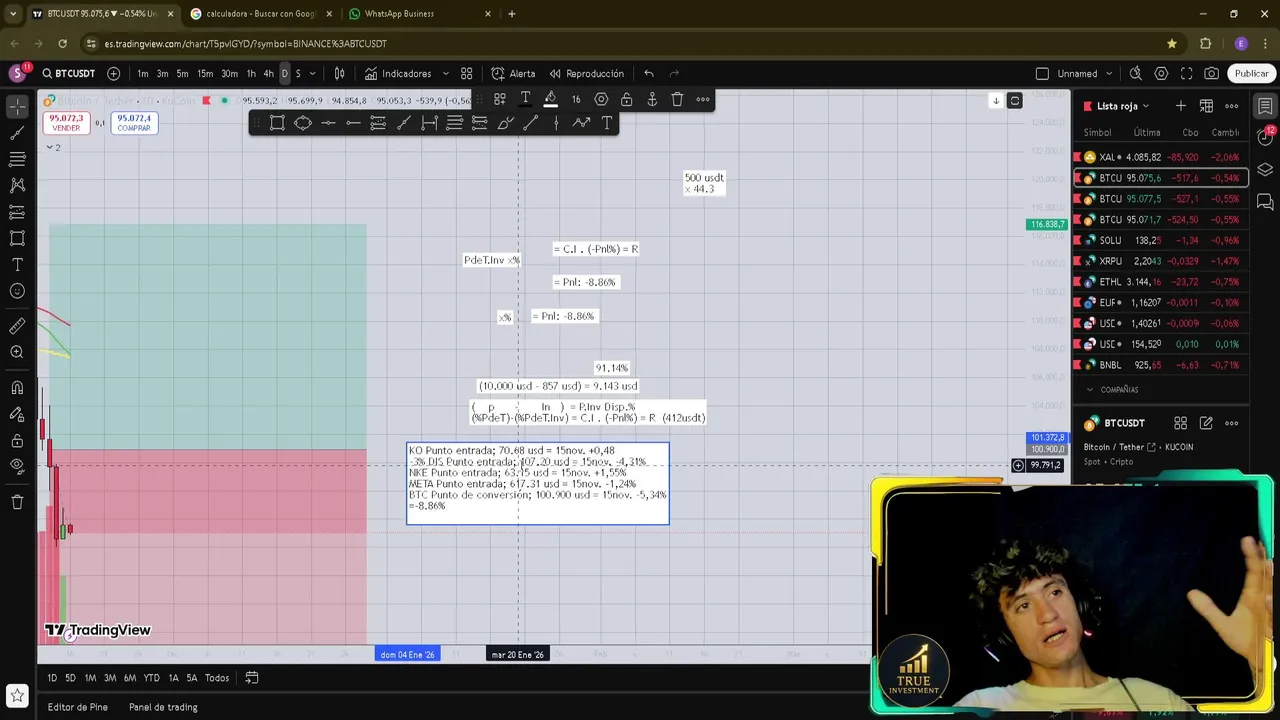Select the zoom in tool
The image size is (1280, 720).
[17, 352]
